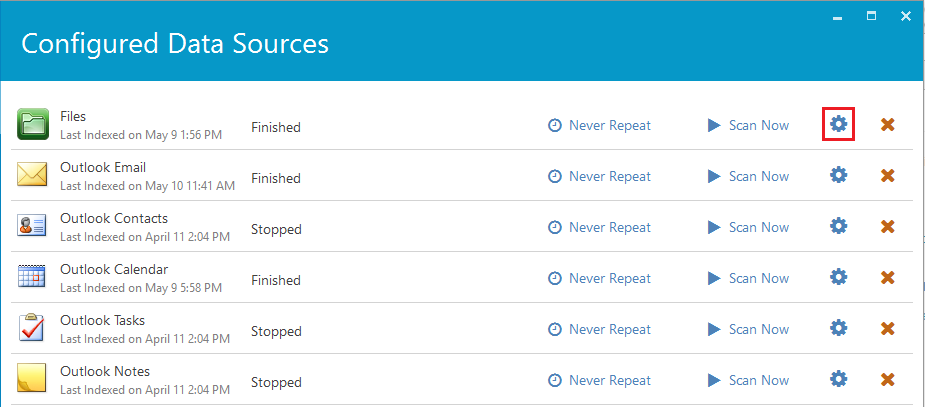Maximize the Configured Data Sources window

(871, 17)
